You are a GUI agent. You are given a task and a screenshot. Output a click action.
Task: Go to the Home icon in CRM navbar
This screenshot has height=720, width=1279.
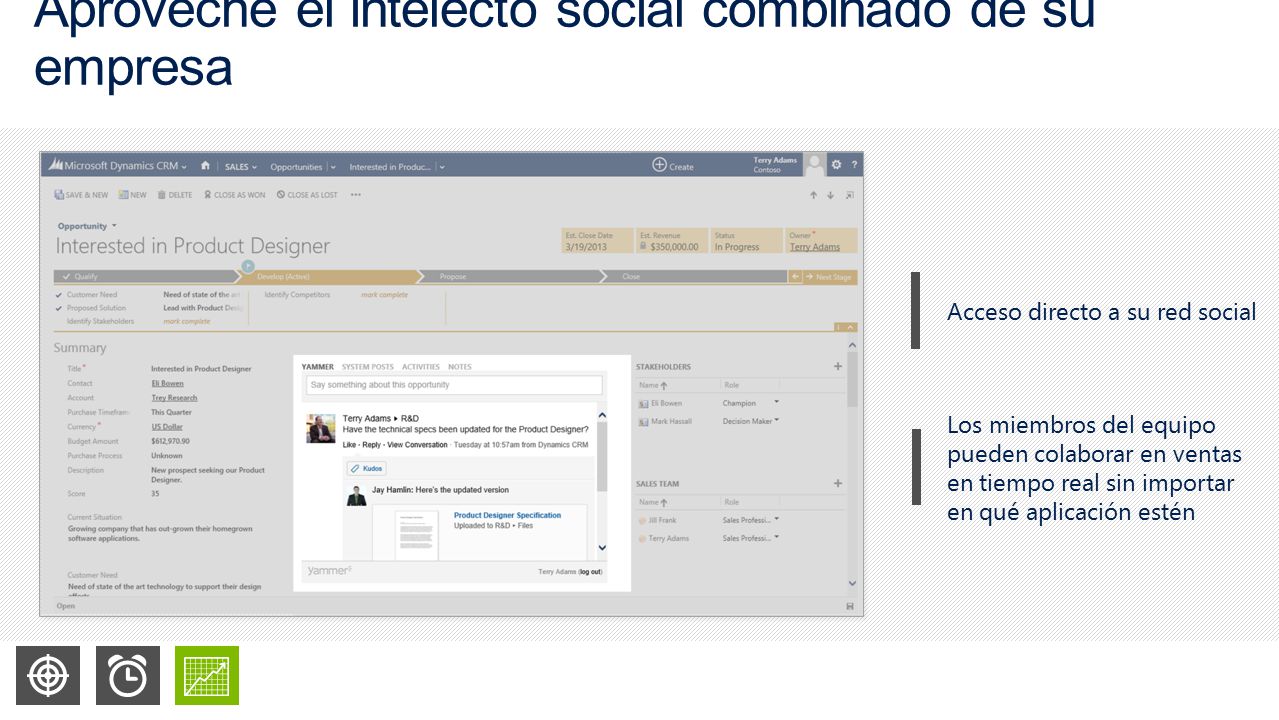[205, 166]
